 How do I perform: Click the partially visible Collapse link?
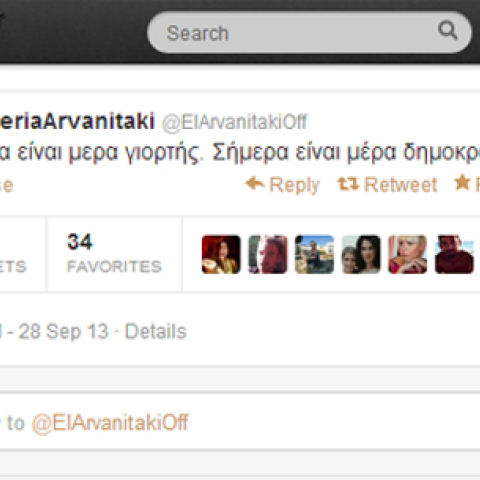point(6,186)
